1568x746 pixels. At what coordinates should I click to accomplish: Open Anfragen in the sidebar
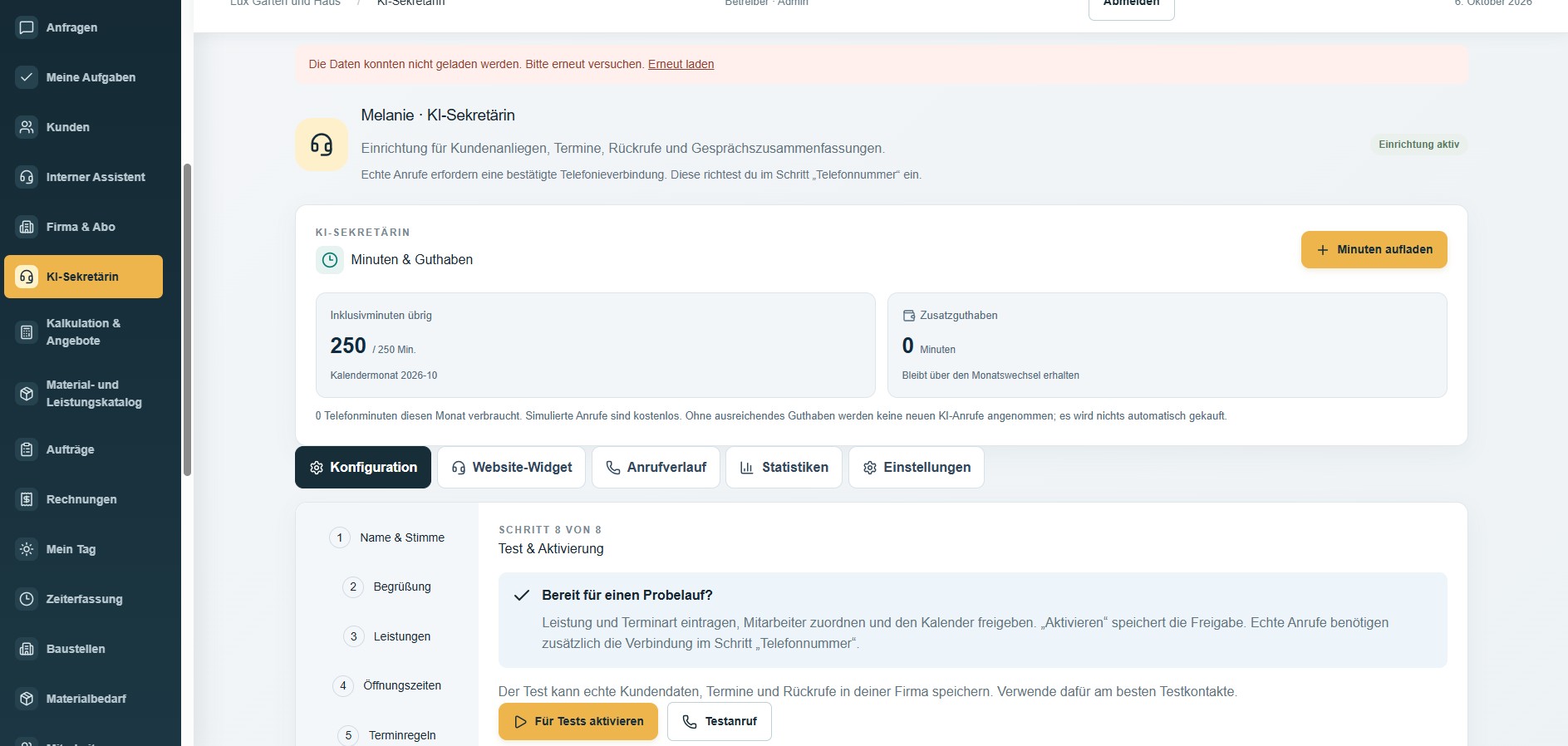pos(83,27)
